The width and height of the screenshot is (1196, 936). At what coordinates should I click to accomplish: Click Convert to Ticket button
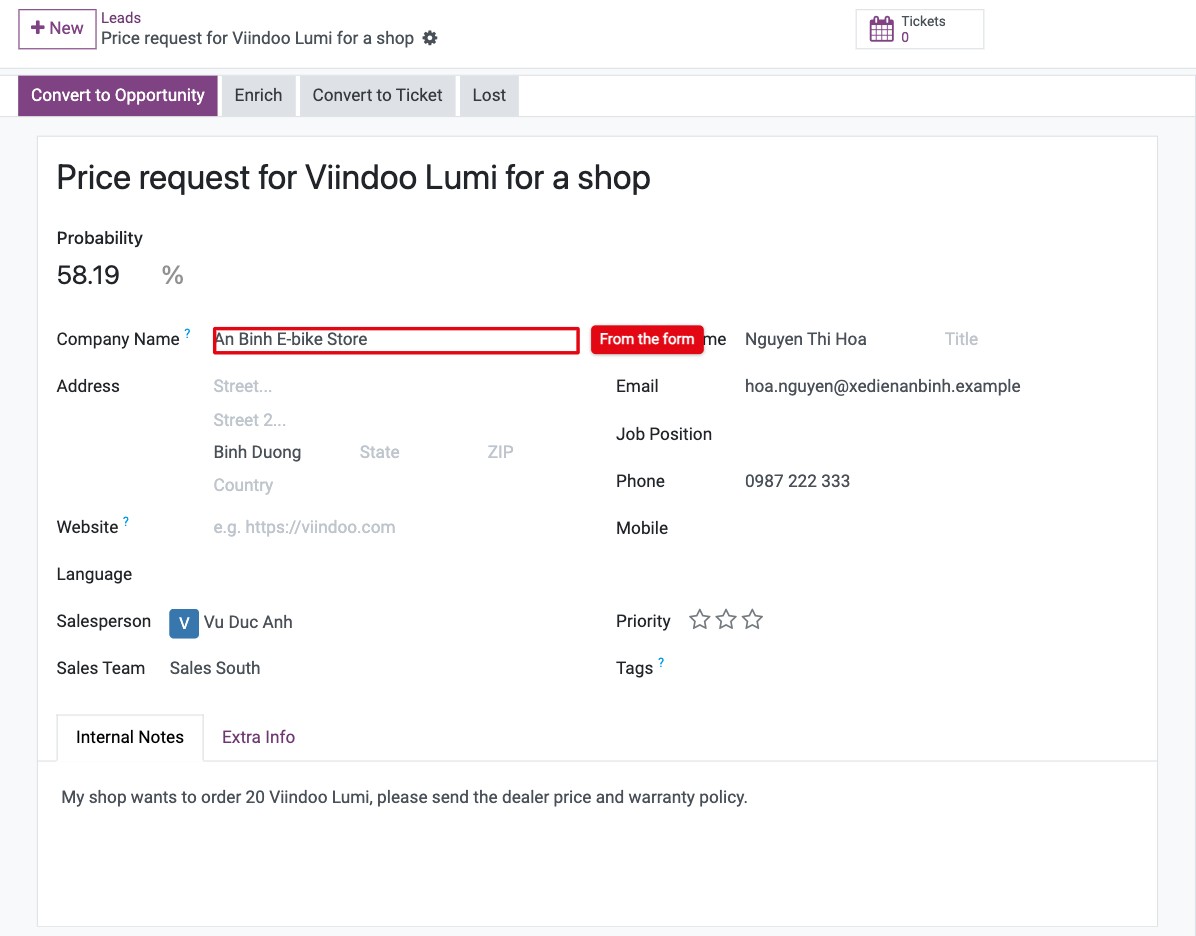[x=378, y=95]
